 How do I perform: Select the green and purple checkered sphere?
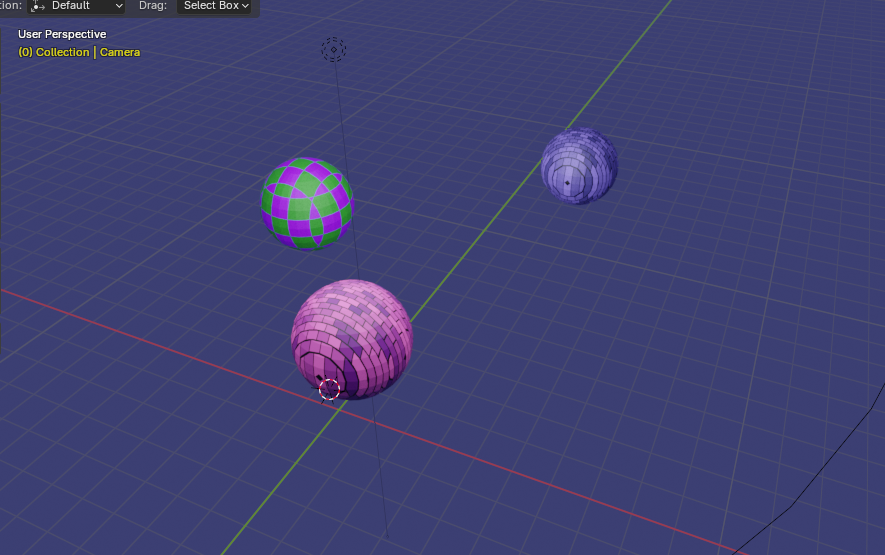click(306, 203)
